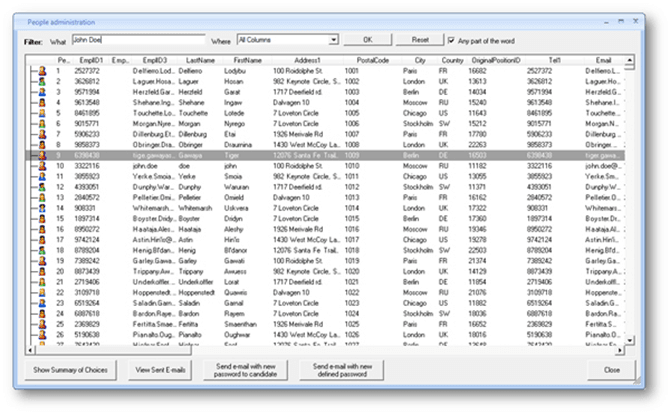Screen dimensions: 670x414
Task: Click the '12076 Santa Fe Trail' cell in row 18
Action: pos(306,250)
